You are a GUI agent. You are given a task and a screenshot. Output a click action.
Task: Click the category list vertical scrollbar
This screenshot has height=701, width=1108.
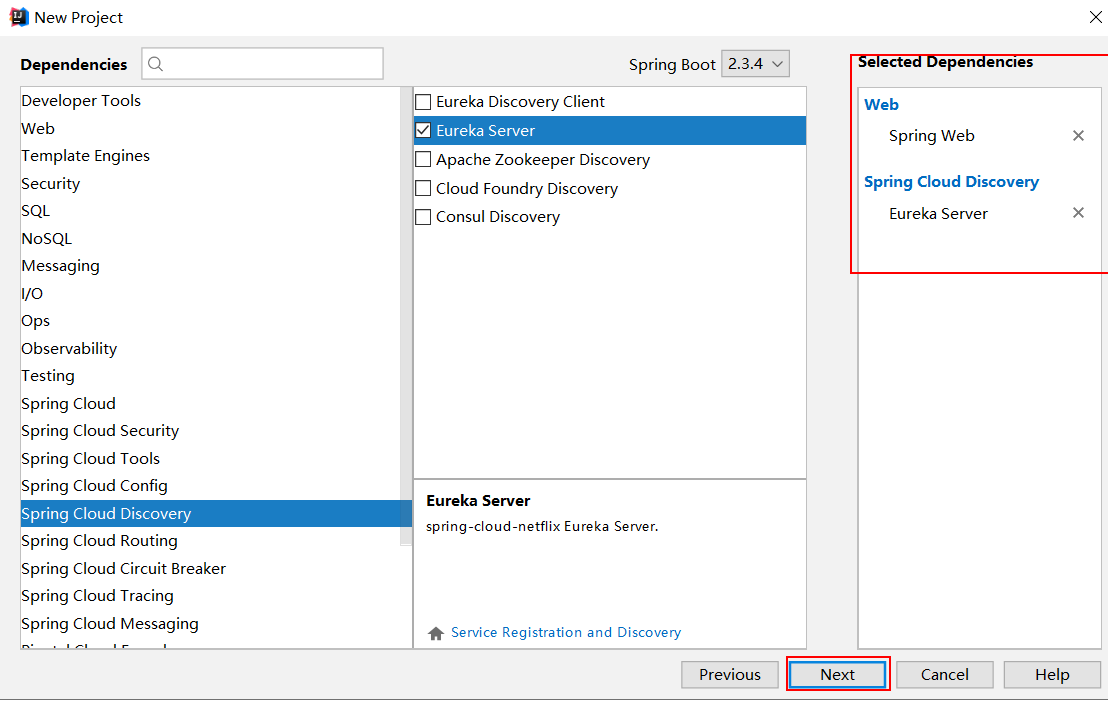click(406, 315)
